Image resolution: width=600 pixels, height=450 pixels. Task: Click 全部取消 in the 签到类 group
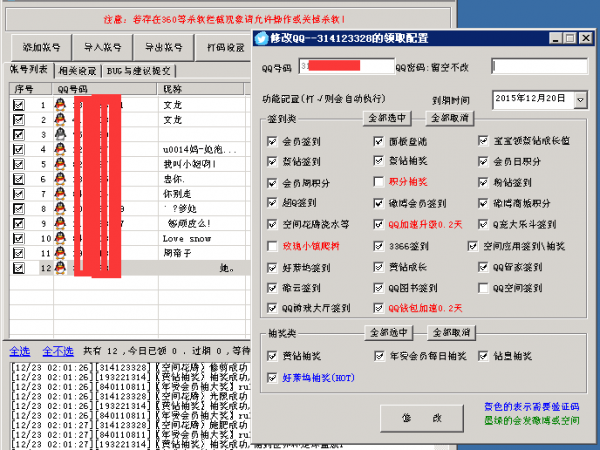click(450, 118)
